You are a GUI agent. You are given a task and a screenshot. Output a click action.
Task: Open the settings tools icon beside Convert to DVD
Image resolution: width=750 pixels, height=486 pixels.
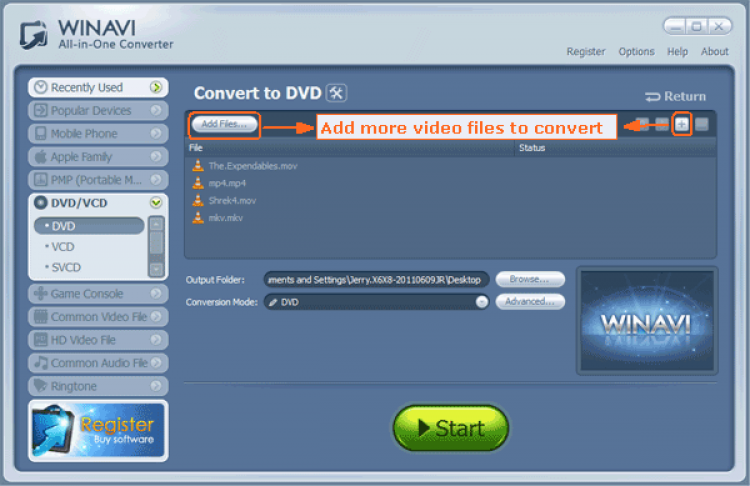point(336,93)
